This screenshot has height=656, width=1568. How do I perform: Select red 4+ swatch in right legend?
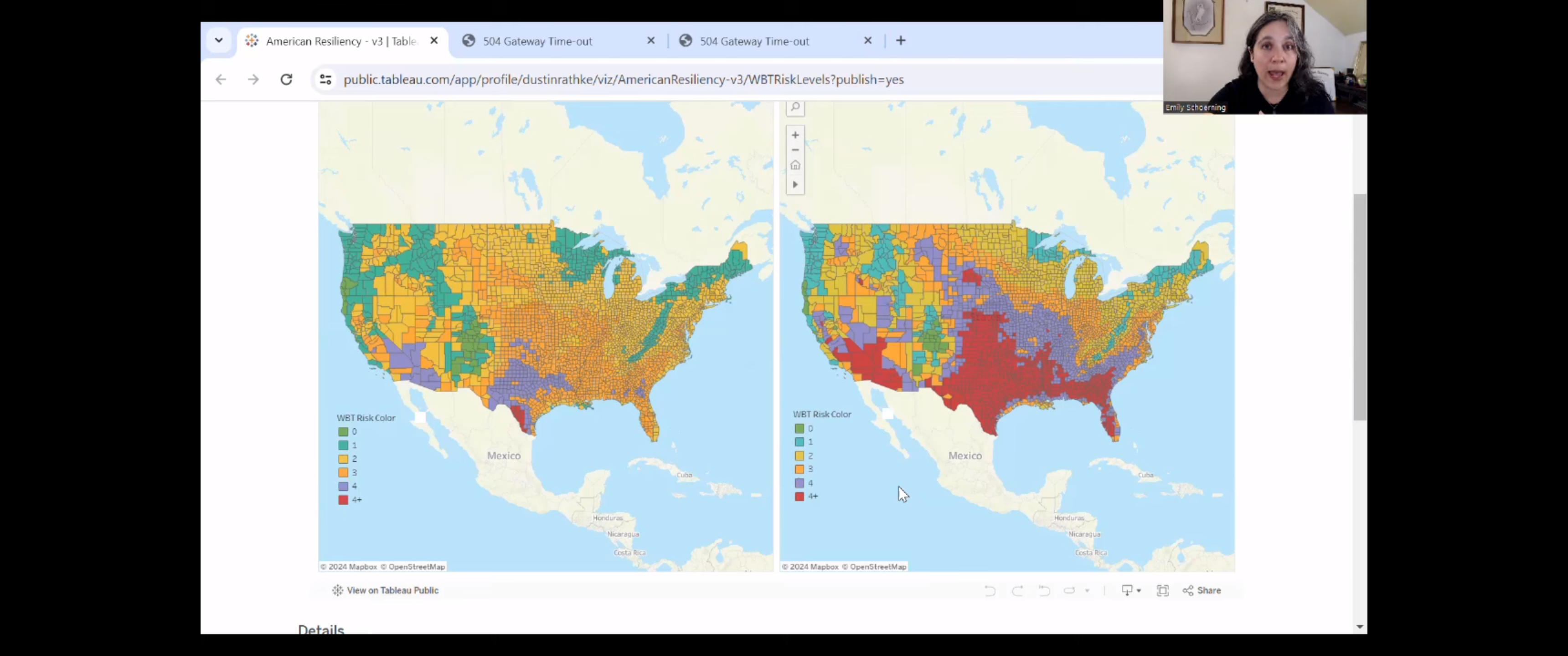tap(799, 497)
